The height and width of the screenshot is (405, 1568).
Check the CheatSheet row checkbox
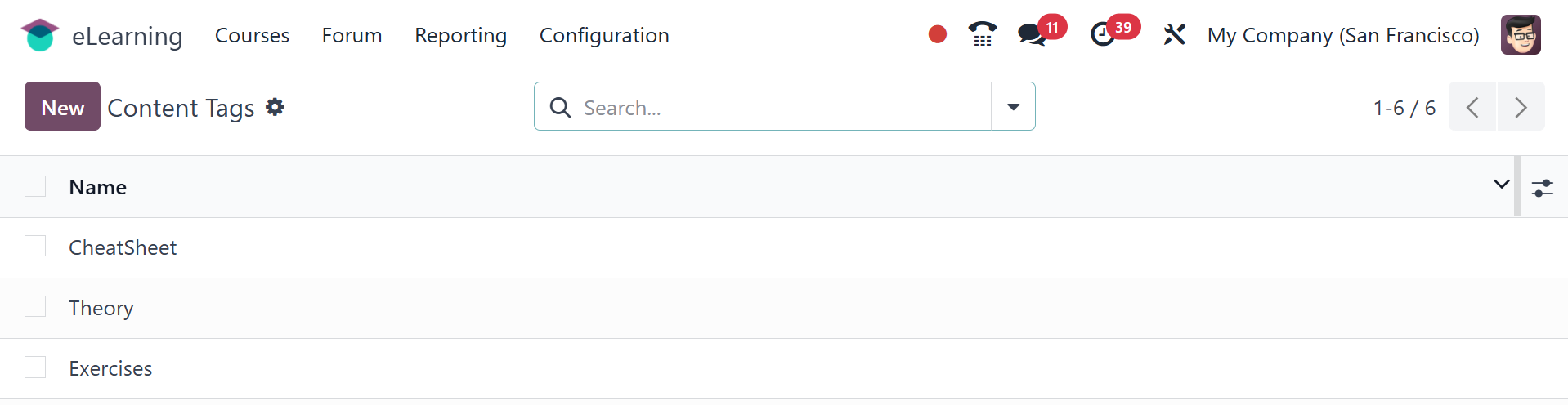[35, 246]
